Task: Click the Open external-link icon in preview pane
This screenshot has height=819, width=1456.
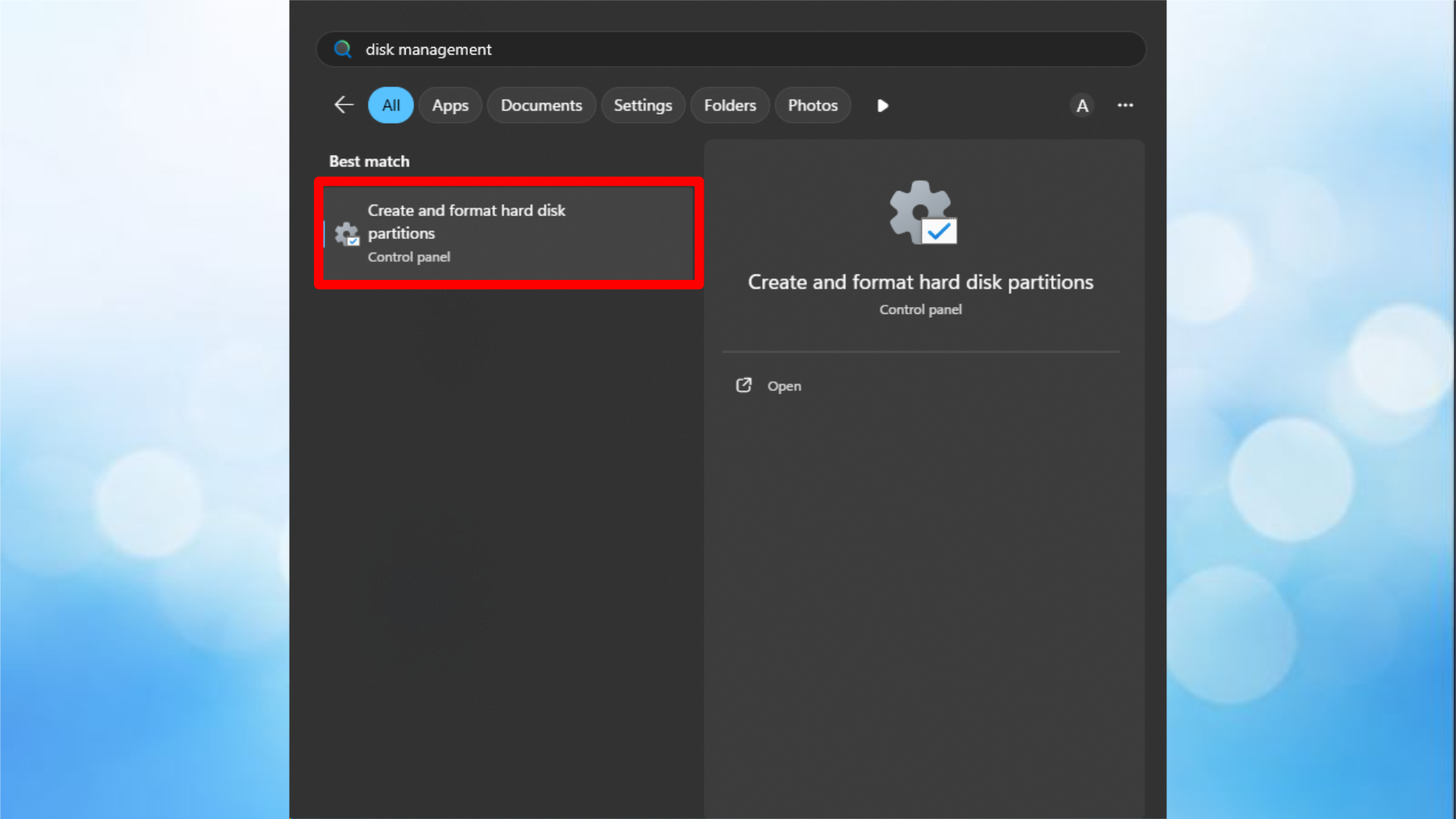Action: click(744, 385)
